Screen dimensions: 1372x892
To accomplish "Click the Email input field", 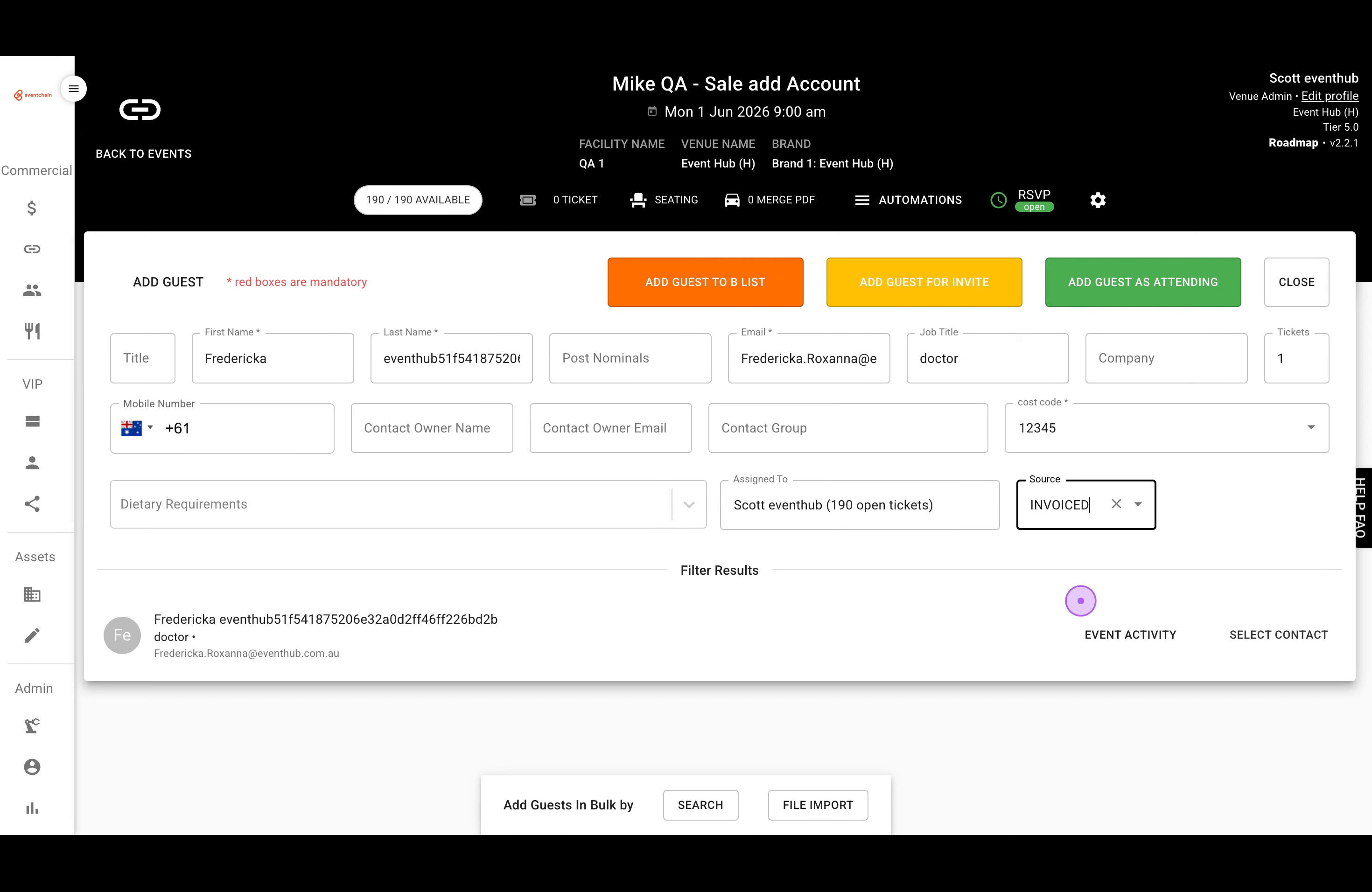I will click(809, 358).
